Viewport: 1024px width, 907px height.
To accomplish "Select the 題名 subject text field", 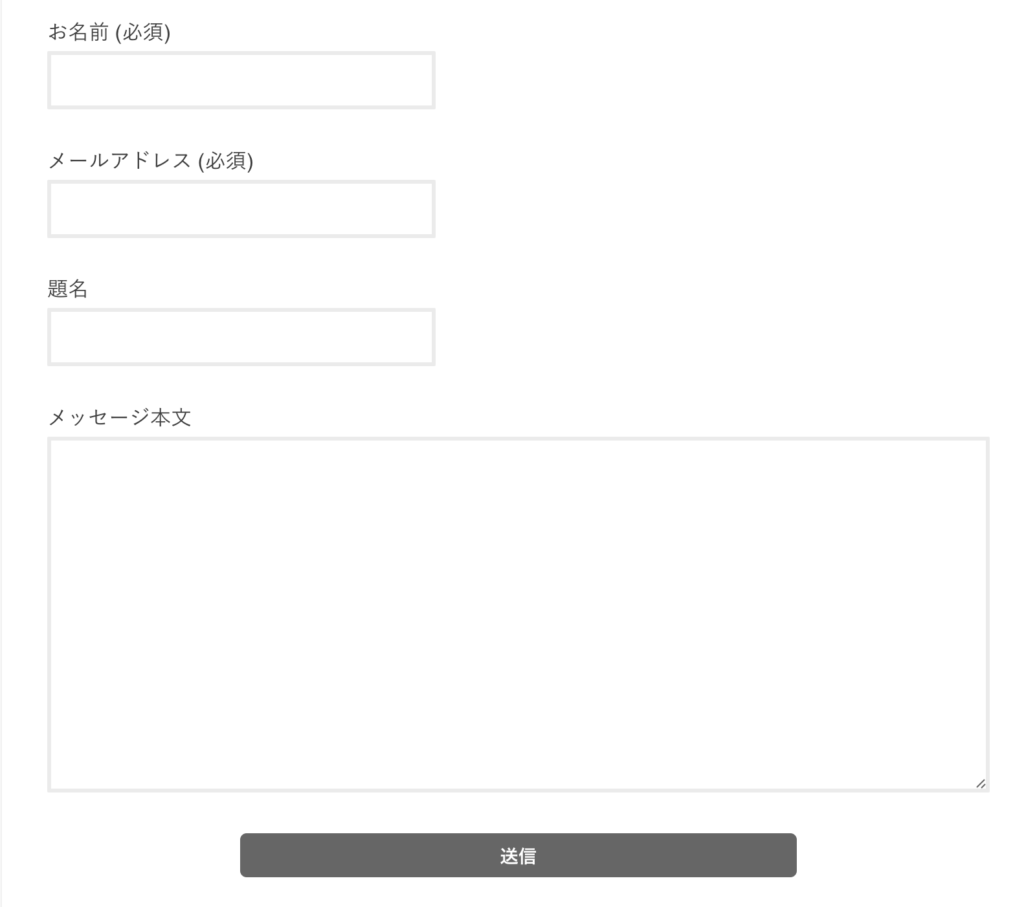I will point(241,337).
